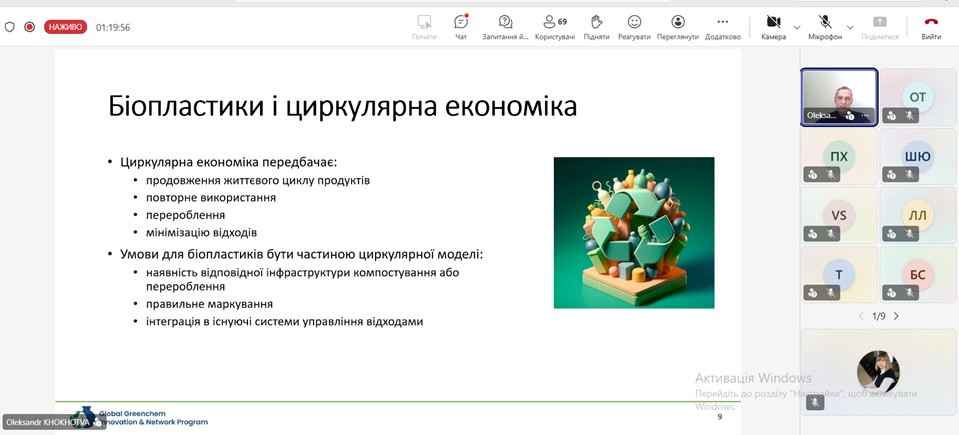Click the slide number 9
The height and width of the screenshot is (435, 959).
click(x=719, y=417)
